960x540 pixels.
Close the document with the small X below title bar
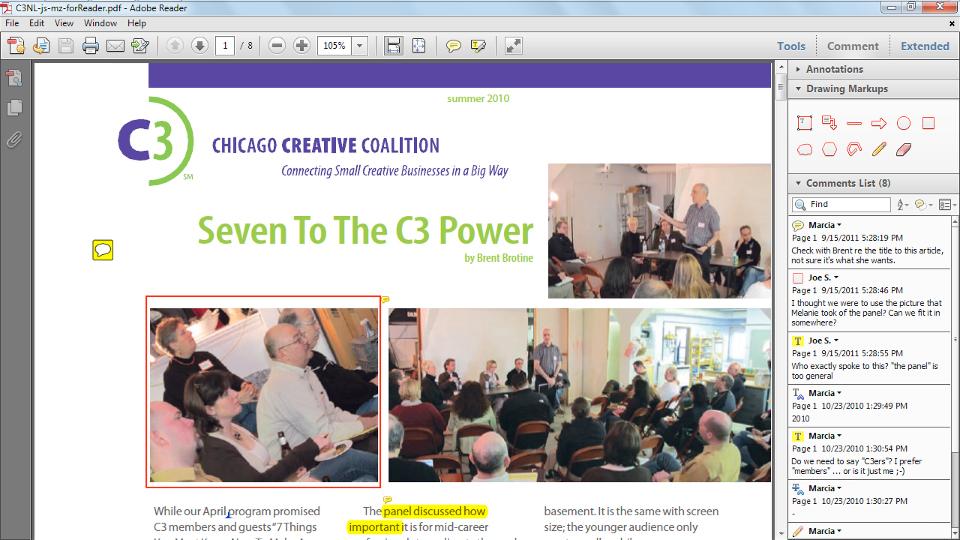coord(952,23)
